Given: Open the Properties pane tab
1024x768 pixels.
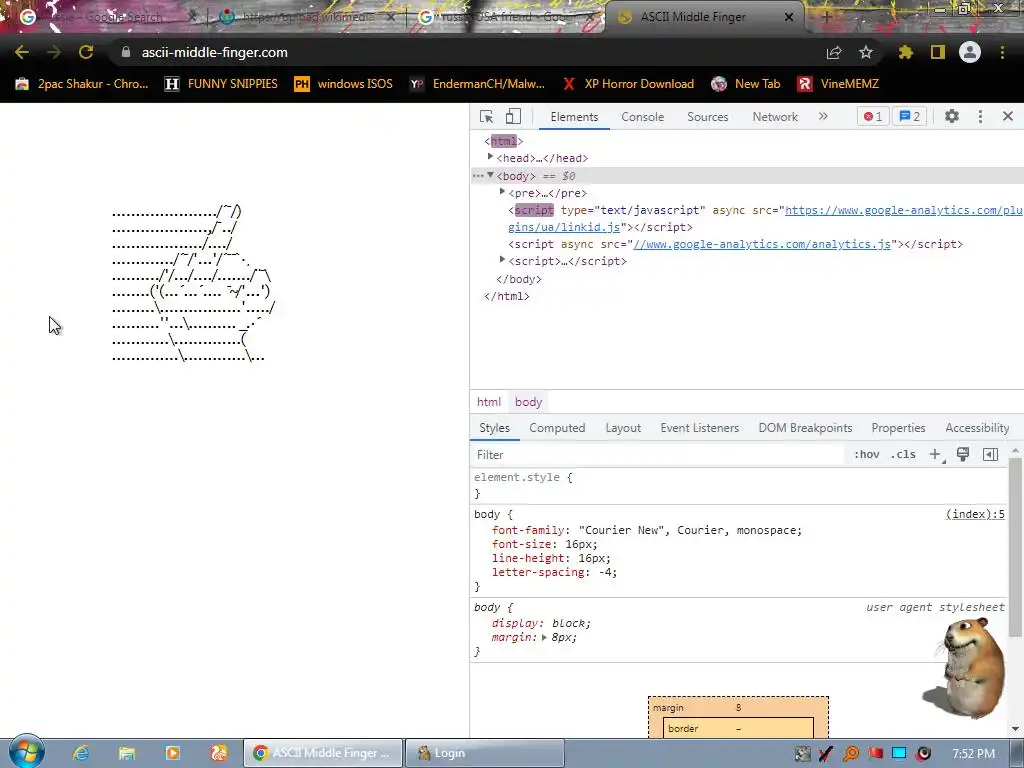Looking at the screenshot, I should [x=898, y=428].
